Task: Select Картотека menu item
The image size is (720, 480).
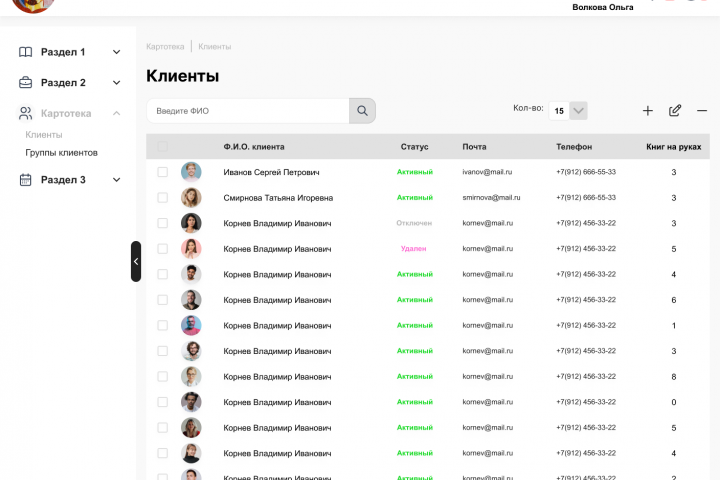Action: point(66,113)
